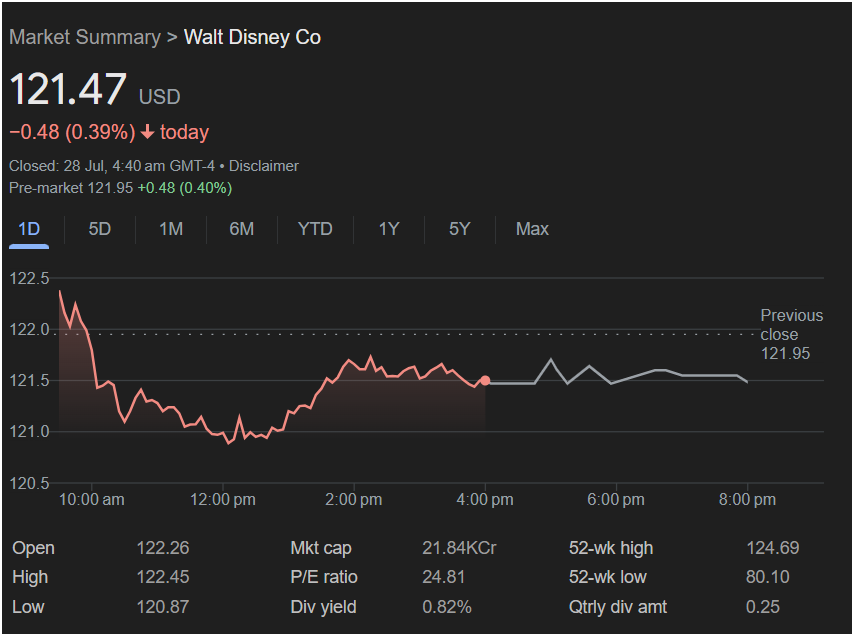
Task: Click the 52-wk low label
Action: click(x=608, y=578)
